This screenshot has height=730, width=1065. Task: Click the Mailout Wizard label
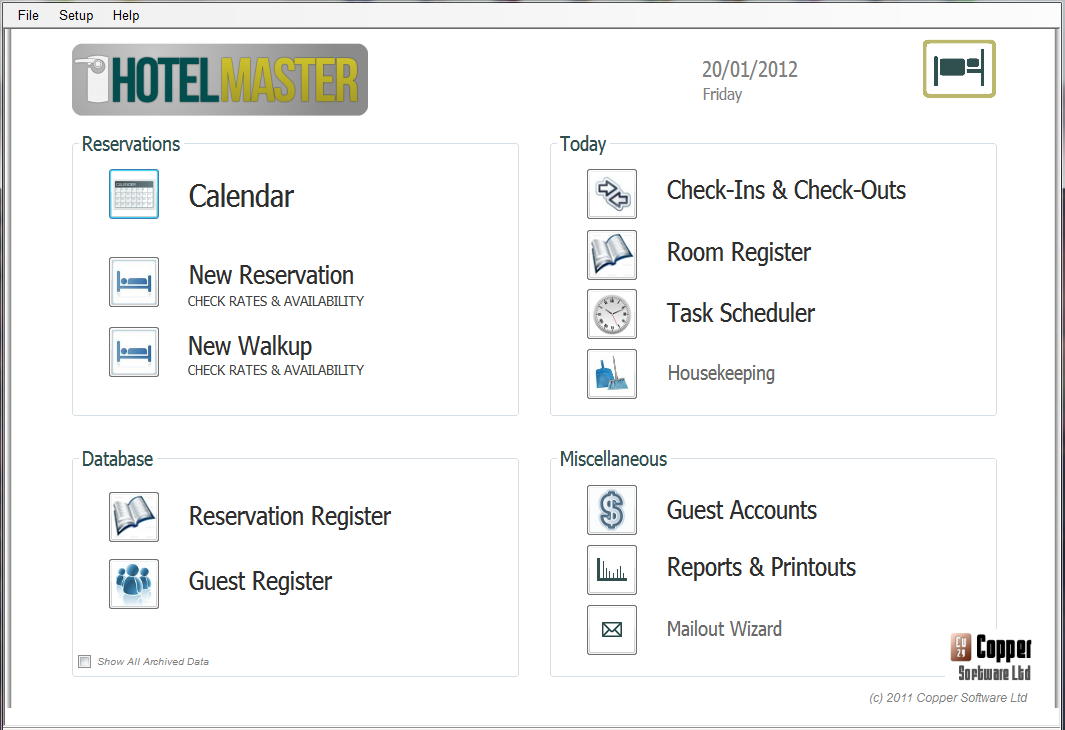click(x=724, y=629)
